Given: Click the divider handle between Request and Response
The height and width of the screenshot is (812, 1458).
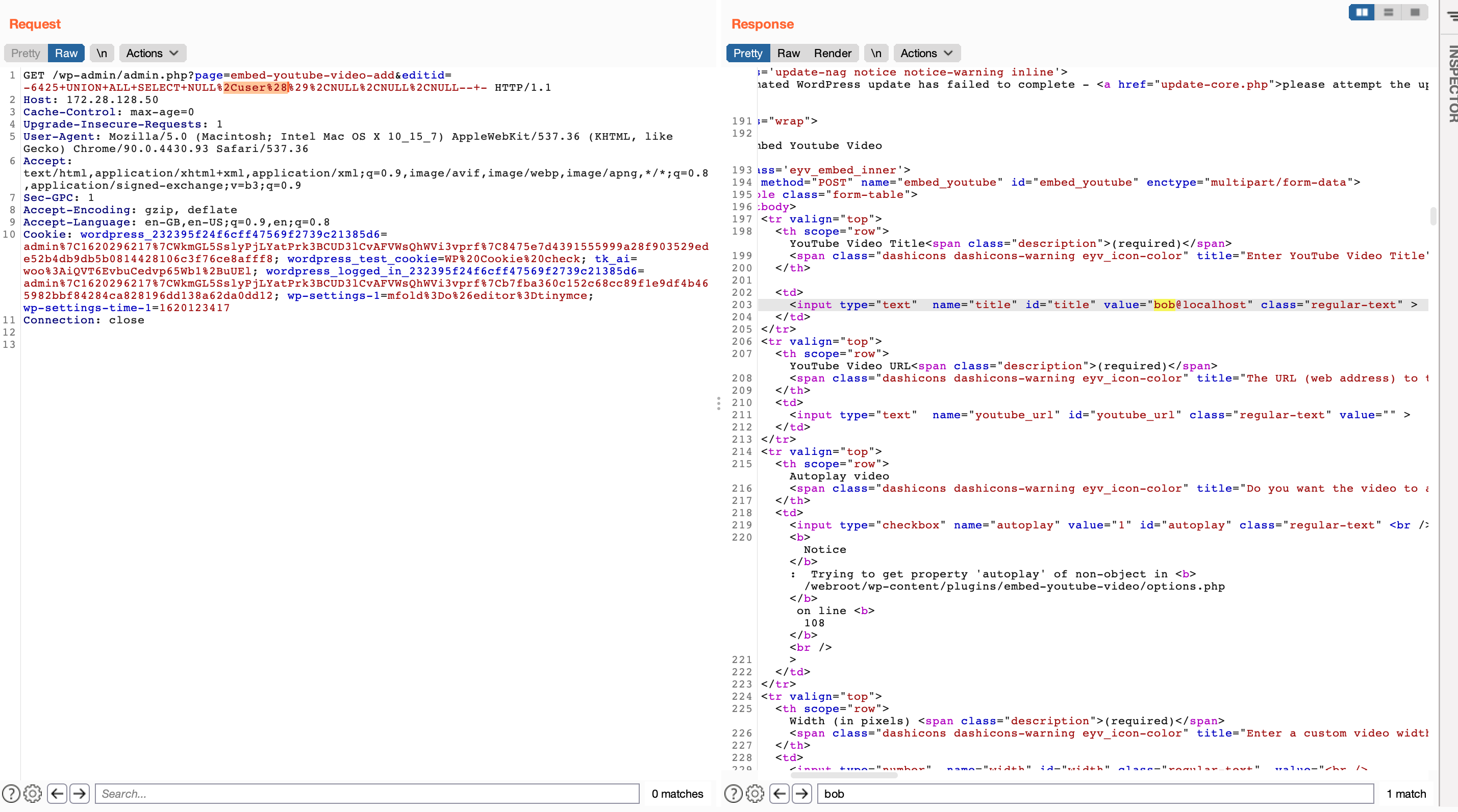Looking at the screenshot, I should click(x=719, y=403).
